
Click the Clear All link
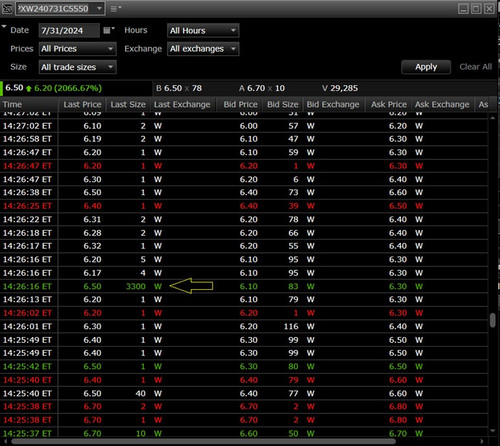476,67
